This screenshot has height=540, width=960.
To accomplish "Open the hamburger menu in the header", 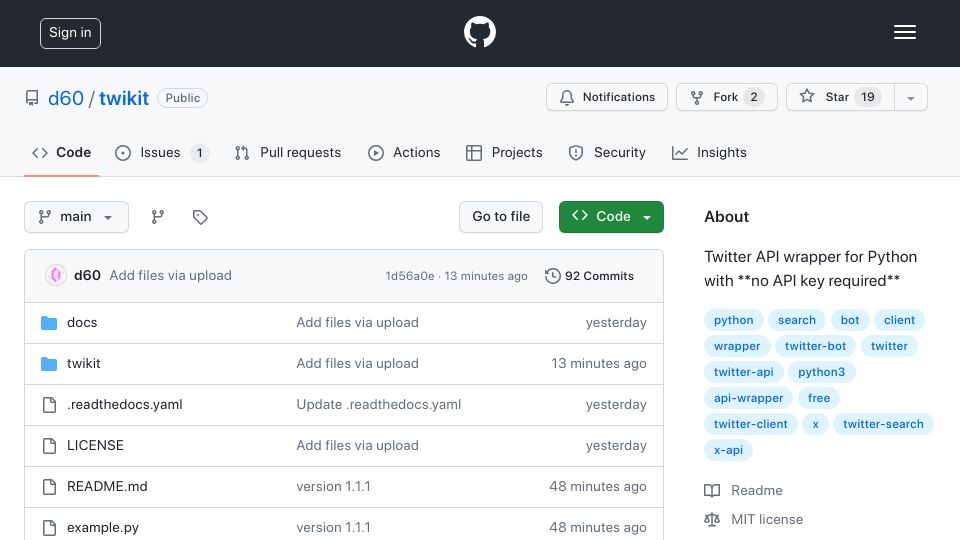I will [x=904, y=32].
